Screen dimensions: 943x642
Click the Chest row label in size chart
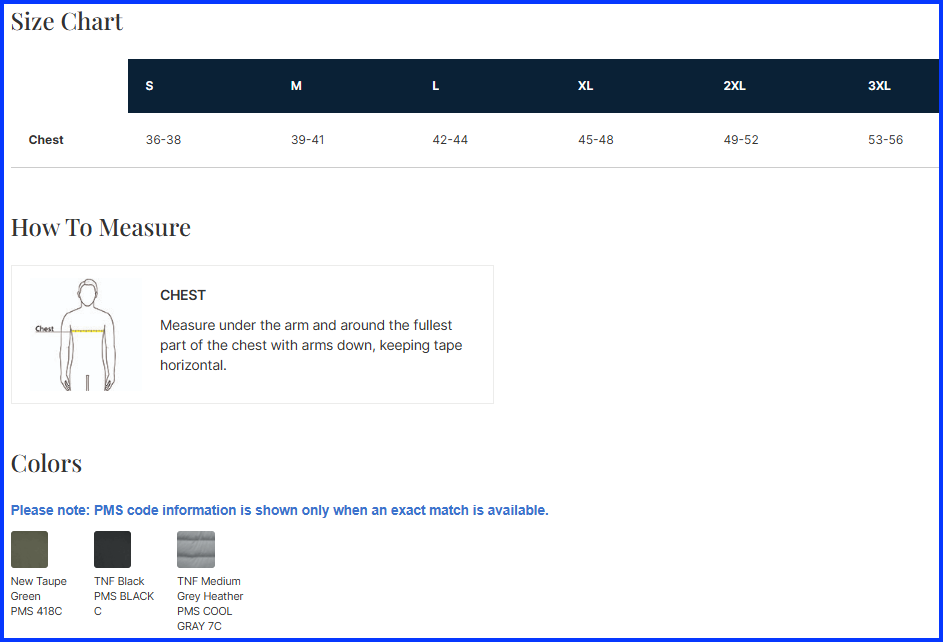coord(46,140)
